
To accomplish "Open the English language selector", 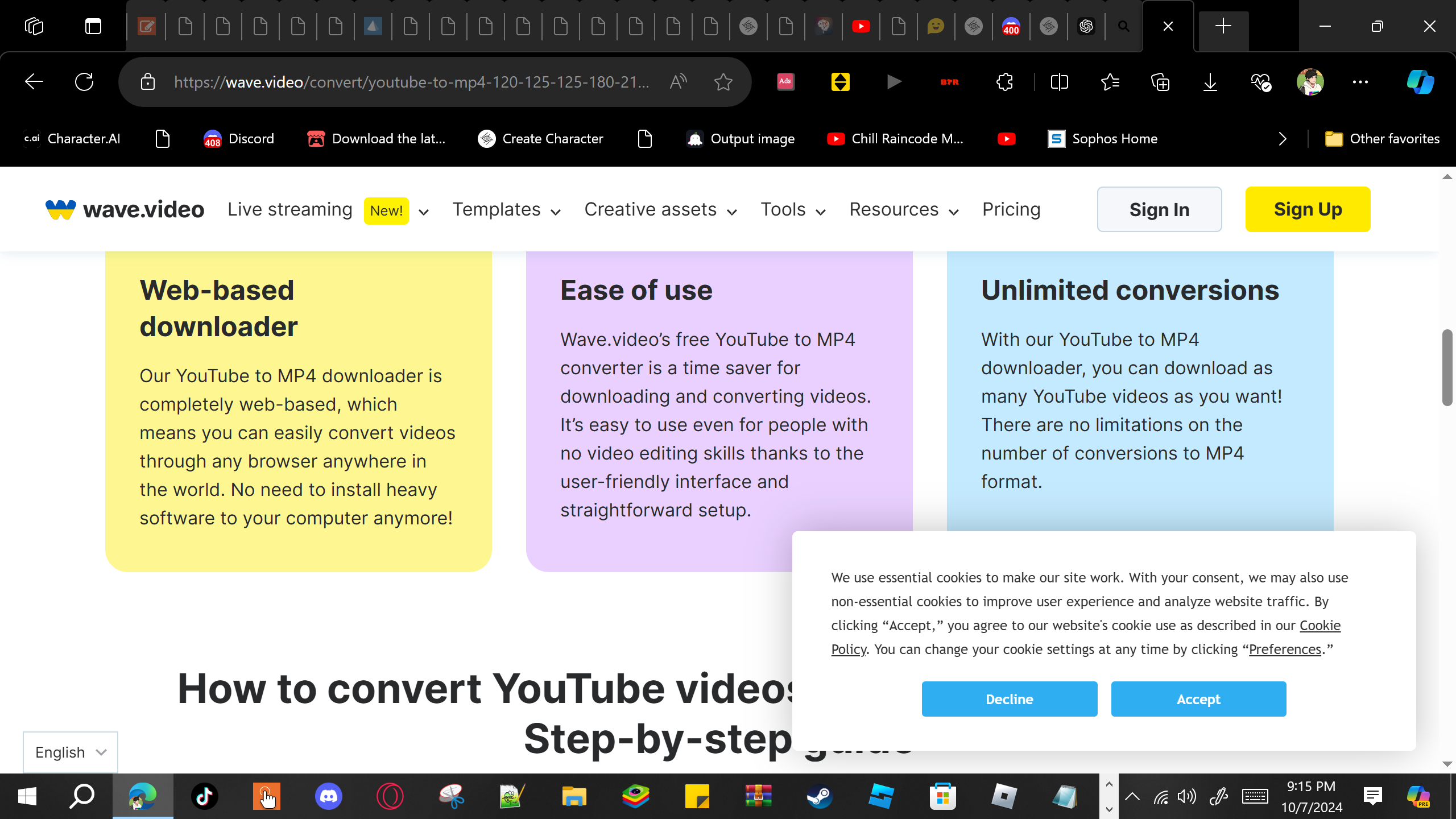I will (x=71, y=752).
